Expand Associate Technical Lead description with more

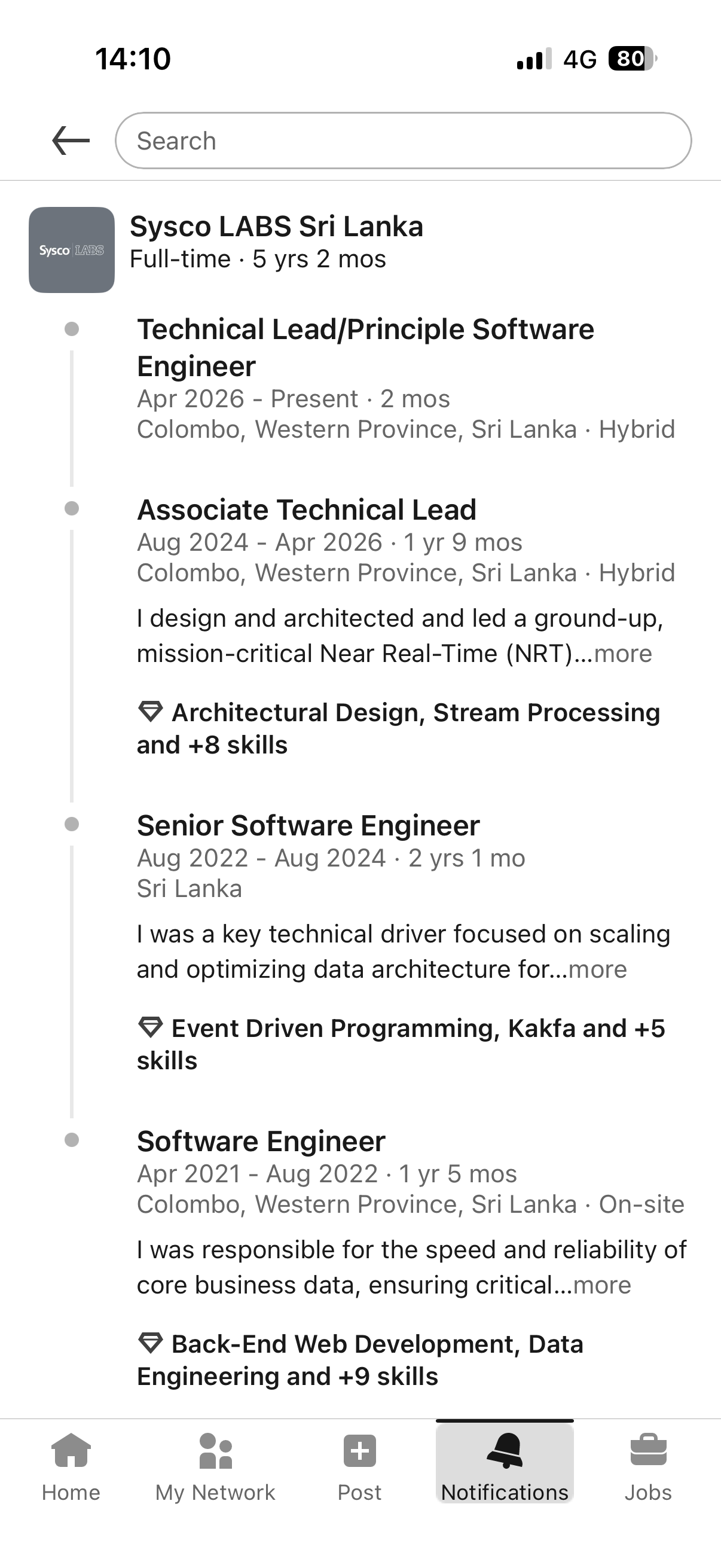[x=623, y=654]
